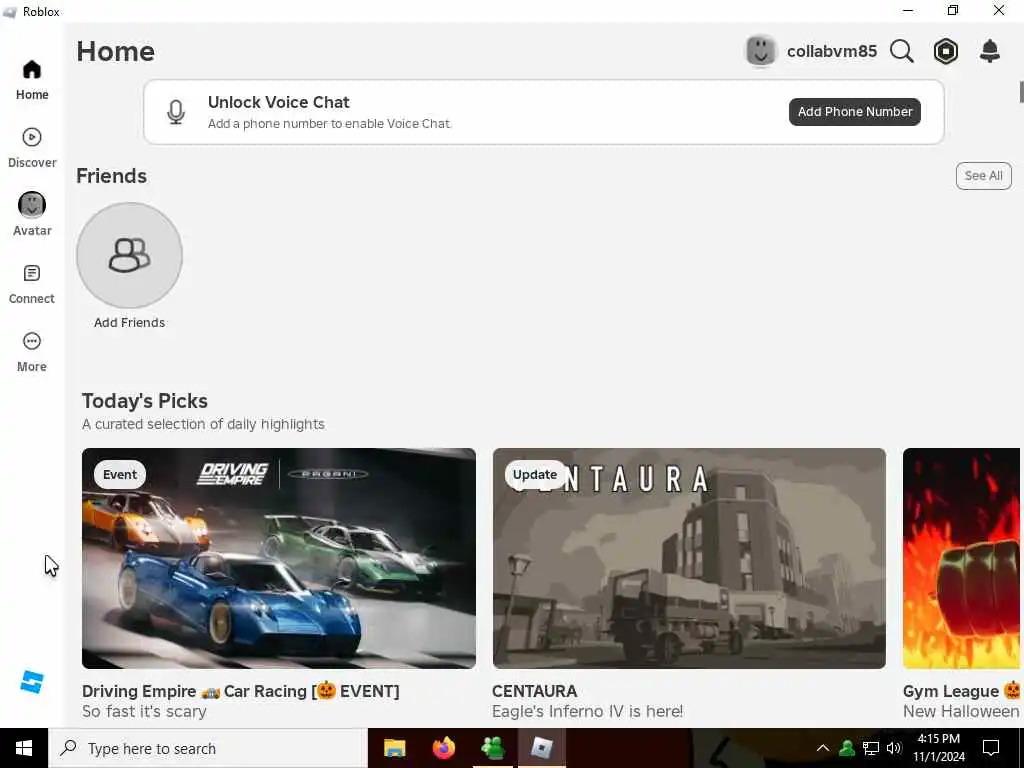
Task: Click the network tray icon
Action: point(871,748)
